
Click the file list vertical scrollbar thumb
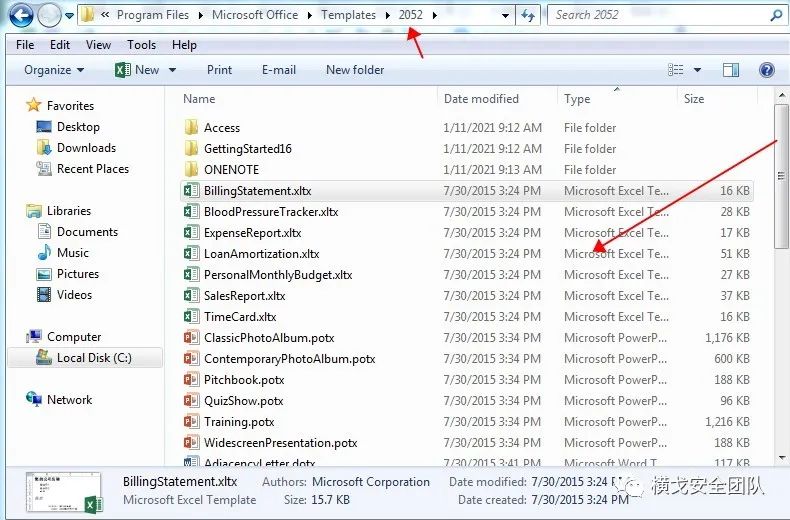pyautogui.click(x=781, y=176)
